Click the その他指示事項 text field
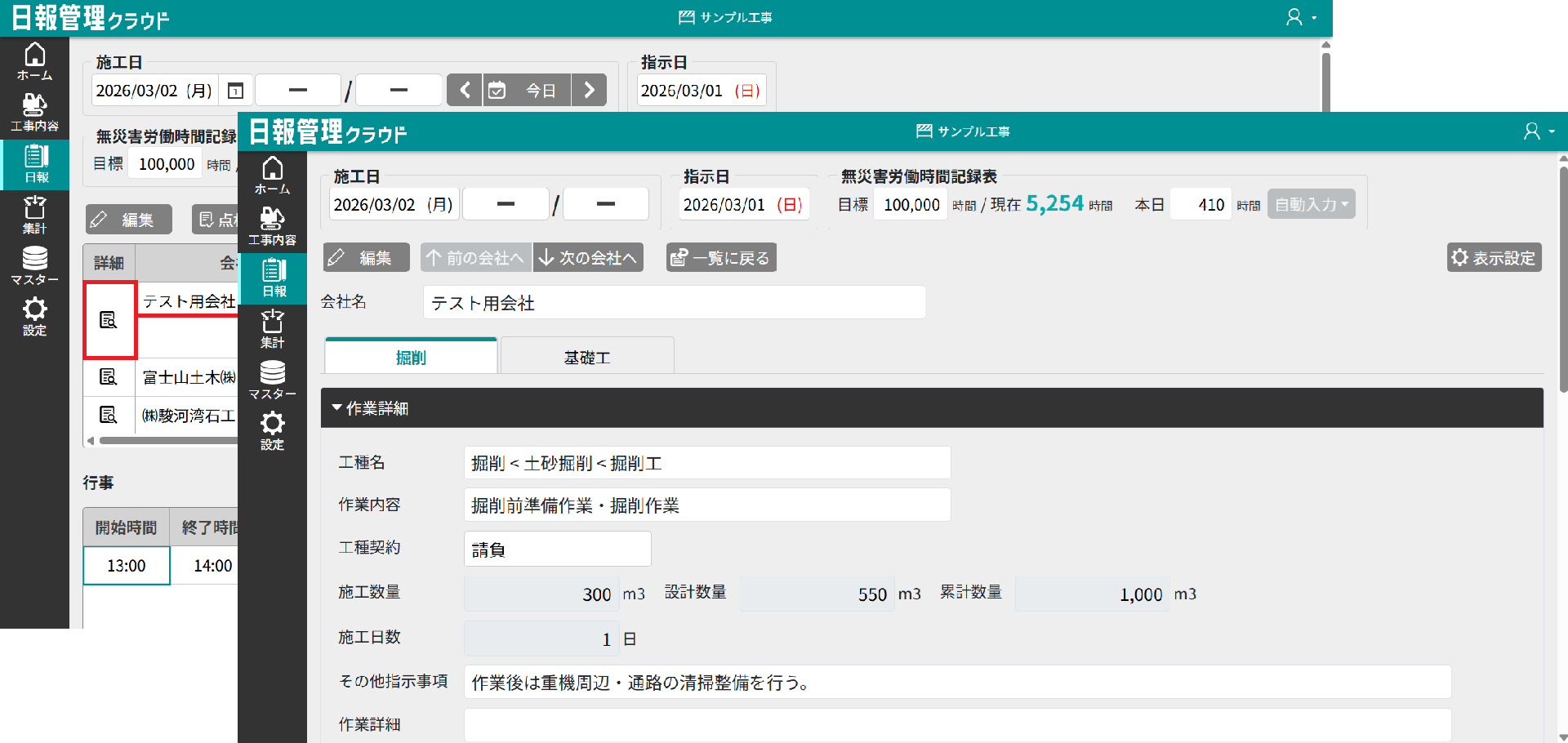 [x=956, y=683]
